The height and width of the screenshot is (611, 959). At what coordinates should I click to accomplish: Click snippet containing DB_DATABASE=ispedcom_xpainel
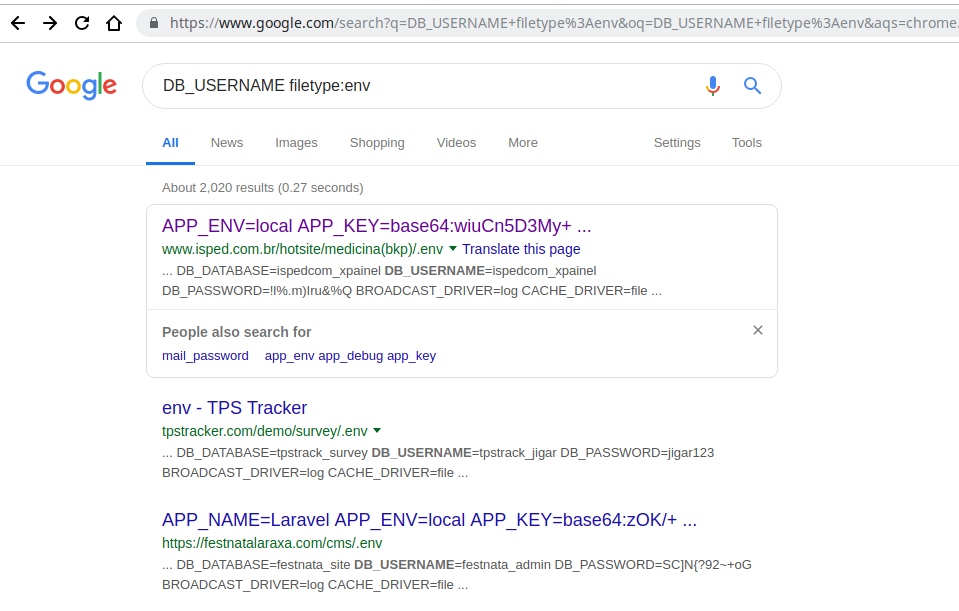click(412, 280)
